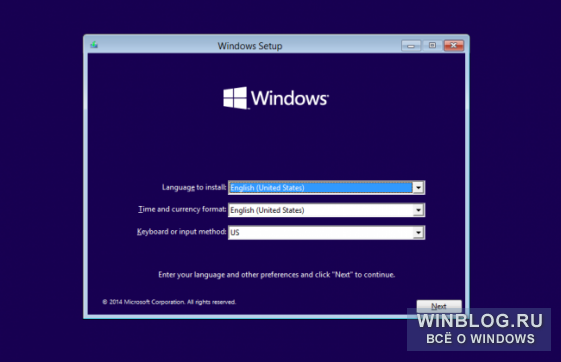561x362 pixels.
Task: Open Keyboard or input method dropdown arrow
Action: (418, 233)
